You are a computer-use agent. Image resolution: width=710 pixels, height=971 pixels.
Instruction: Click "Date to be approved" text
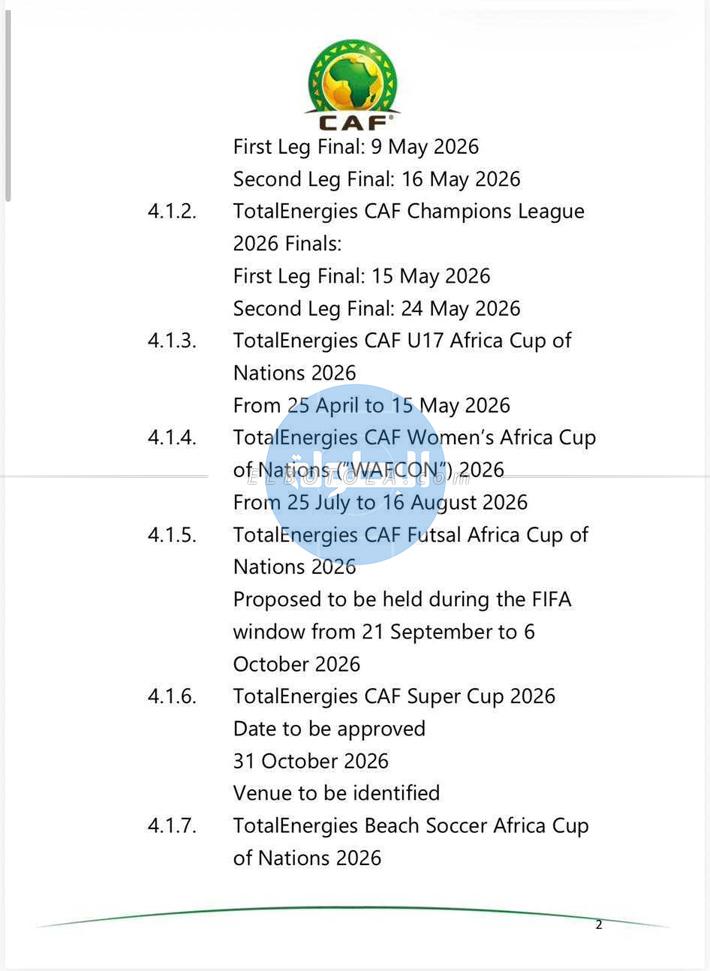pos(329,729)
